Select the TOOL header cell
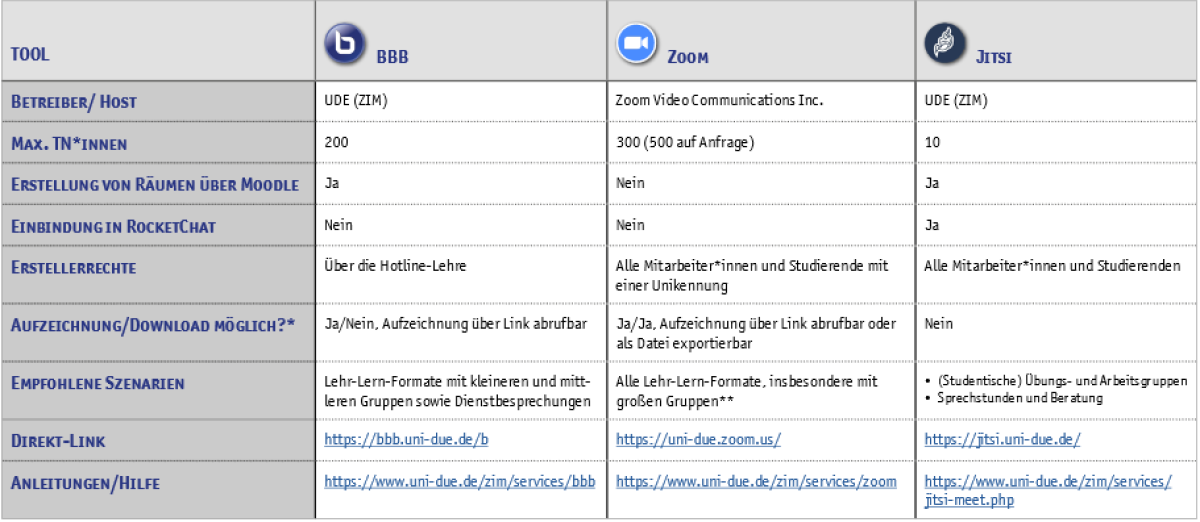 coord(30,54)
